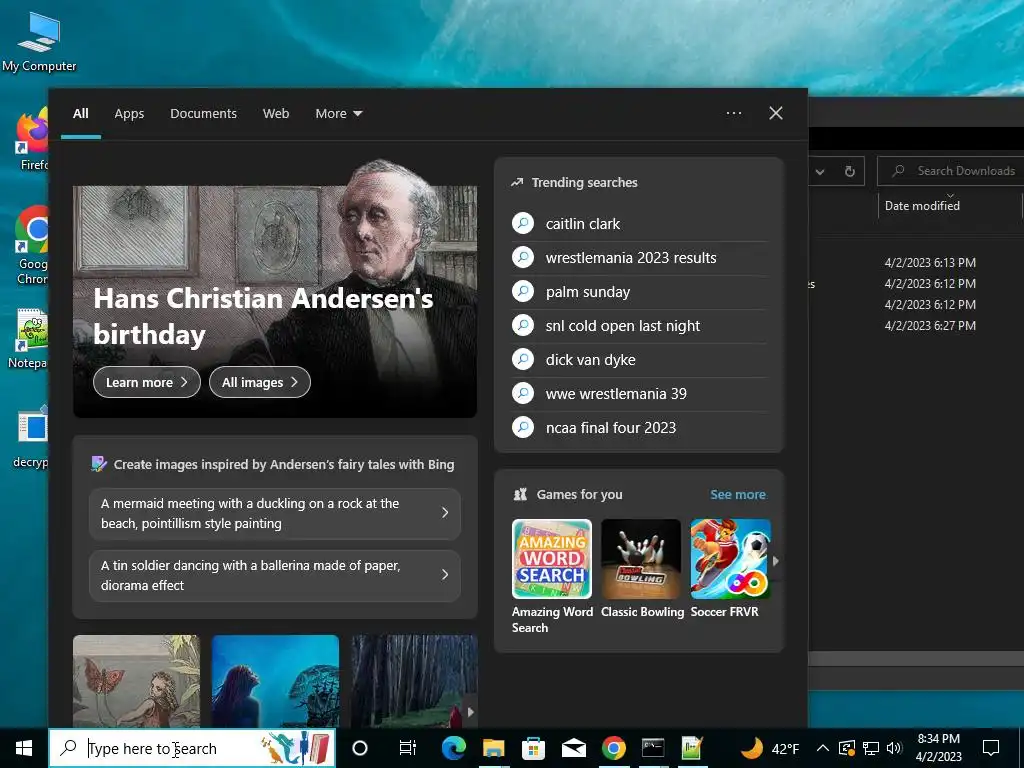Open the Command Prompt taskbar icon
The height and width of the screenshot is (768, 1024).
[x=653, y=748]
